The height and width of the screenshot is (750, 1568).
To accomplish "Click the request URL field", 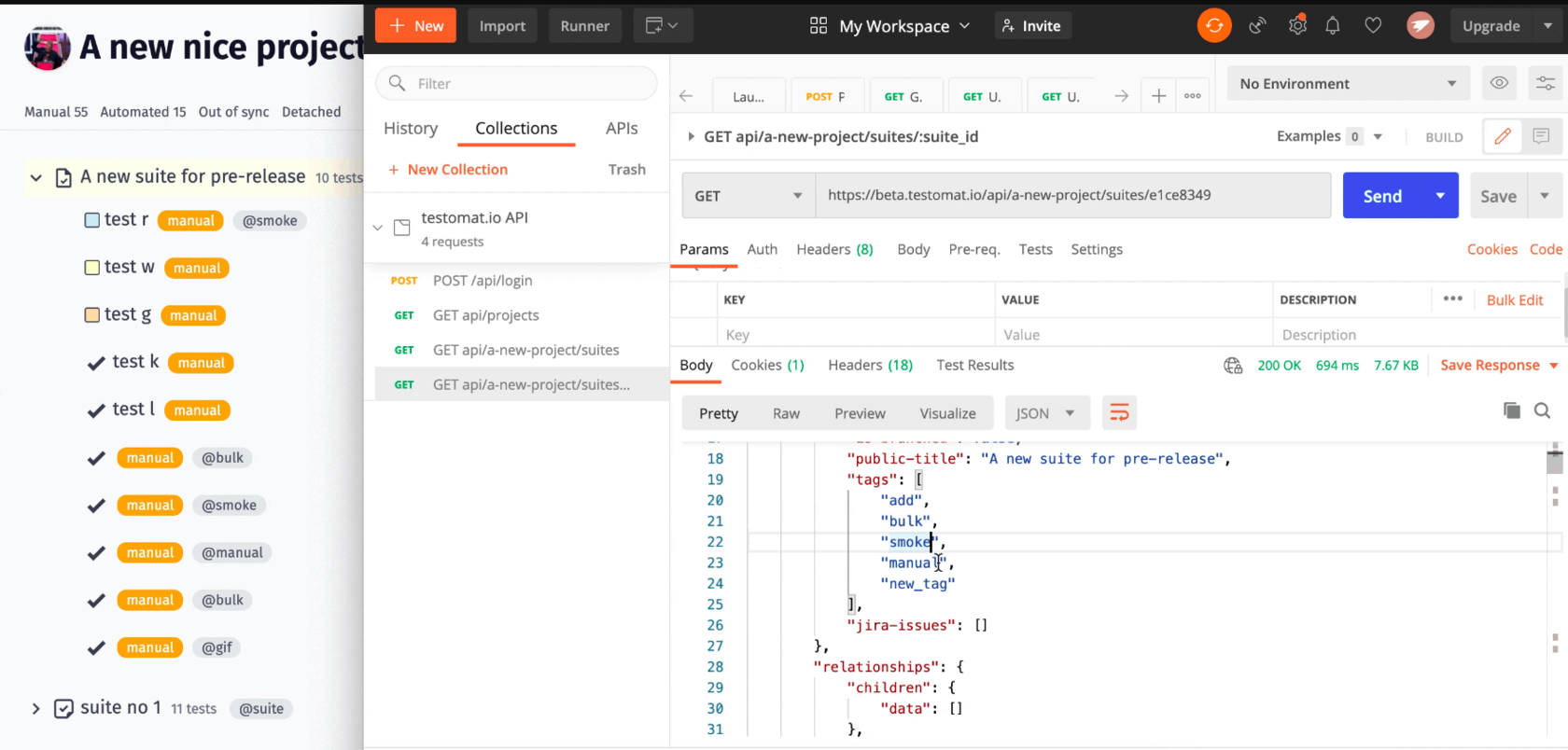I will (x=1073, y=196).
